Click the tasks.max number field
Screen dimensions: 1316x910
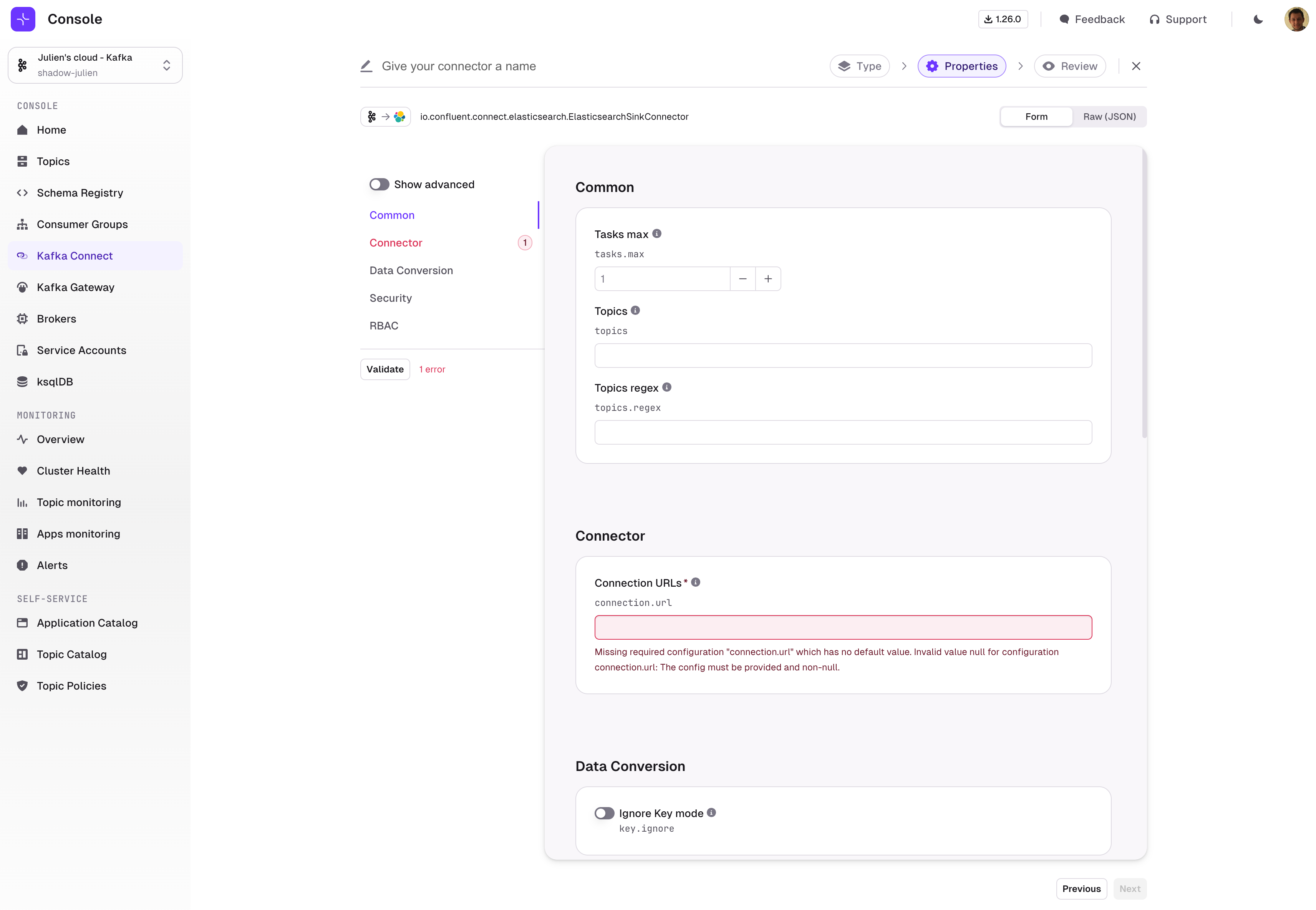click(x=662, y=278)
